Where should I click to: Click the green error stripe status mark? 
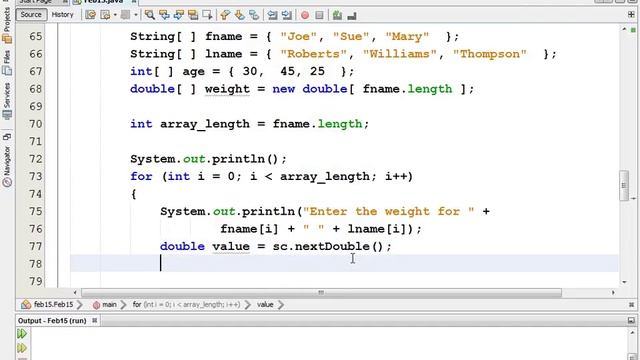pos(633,30)
